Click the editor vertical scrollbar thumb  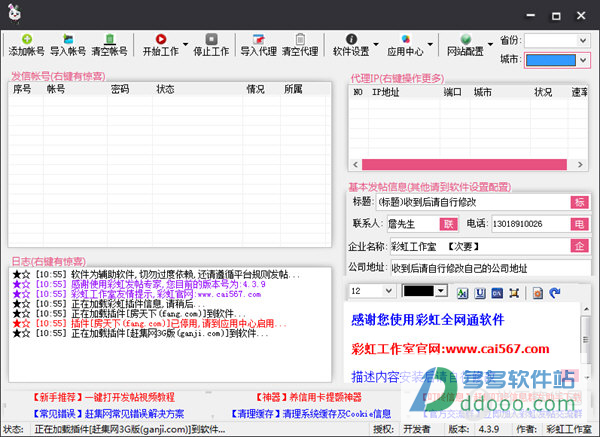[x=585, y=339]
